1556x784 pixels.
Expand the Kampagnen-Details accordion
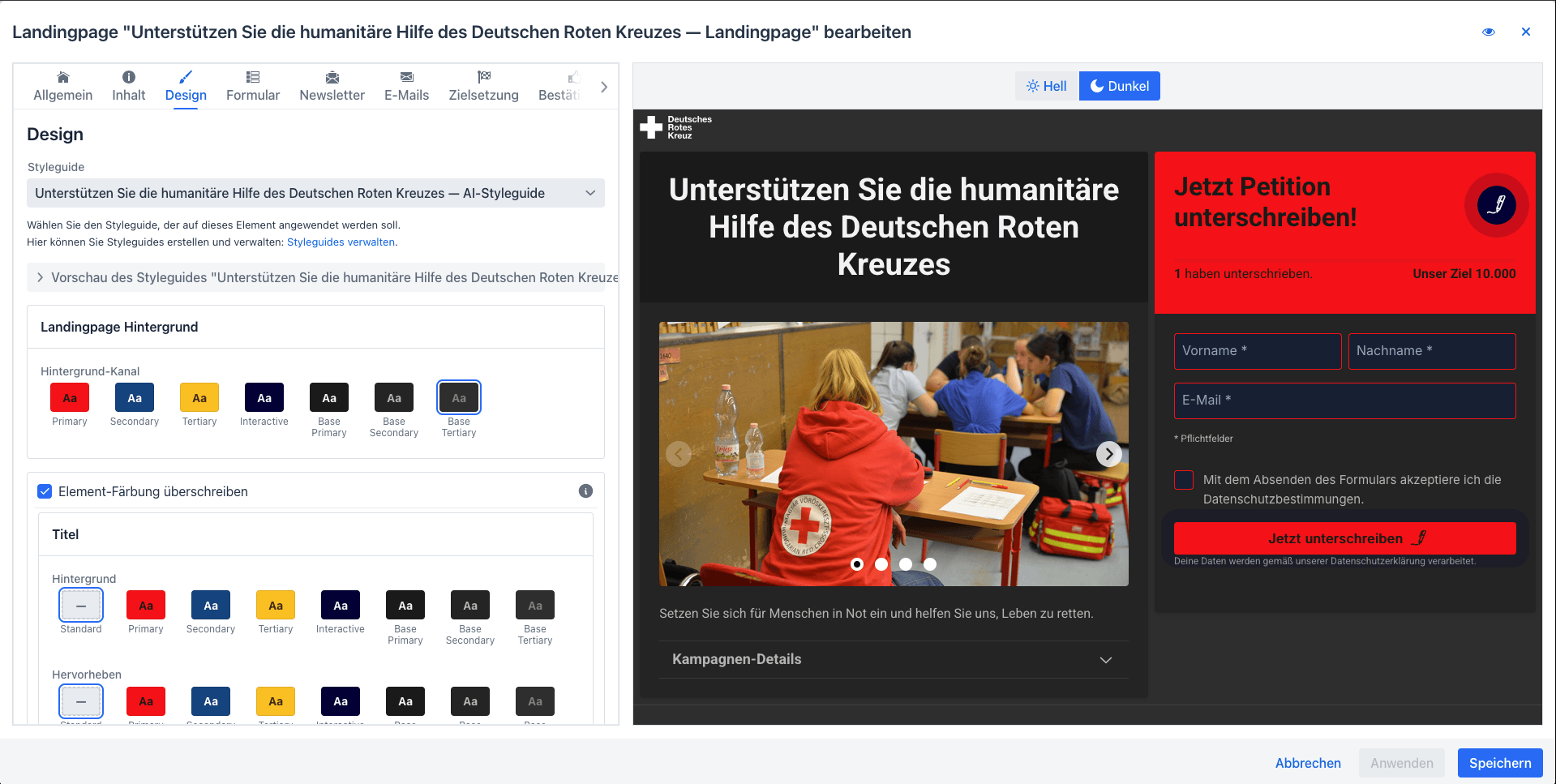pyautogui.click(x=894, y=660)
